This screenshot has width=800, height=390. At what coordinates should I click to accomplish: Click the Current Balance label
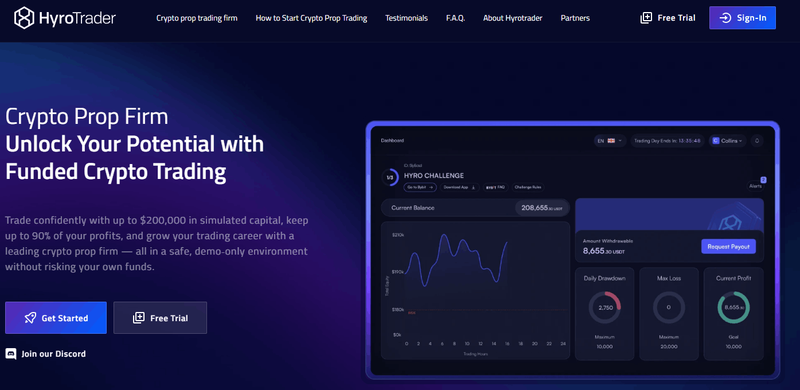point(413,208)
